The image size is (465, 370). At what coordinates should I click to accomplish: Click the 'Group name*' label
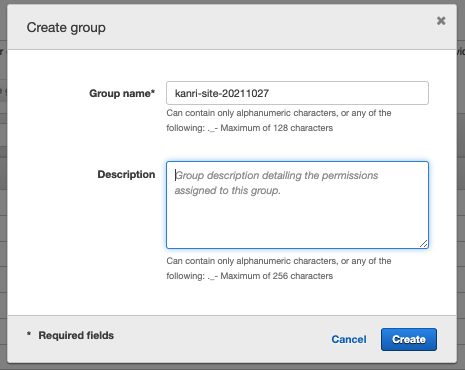tap(122, 93)
